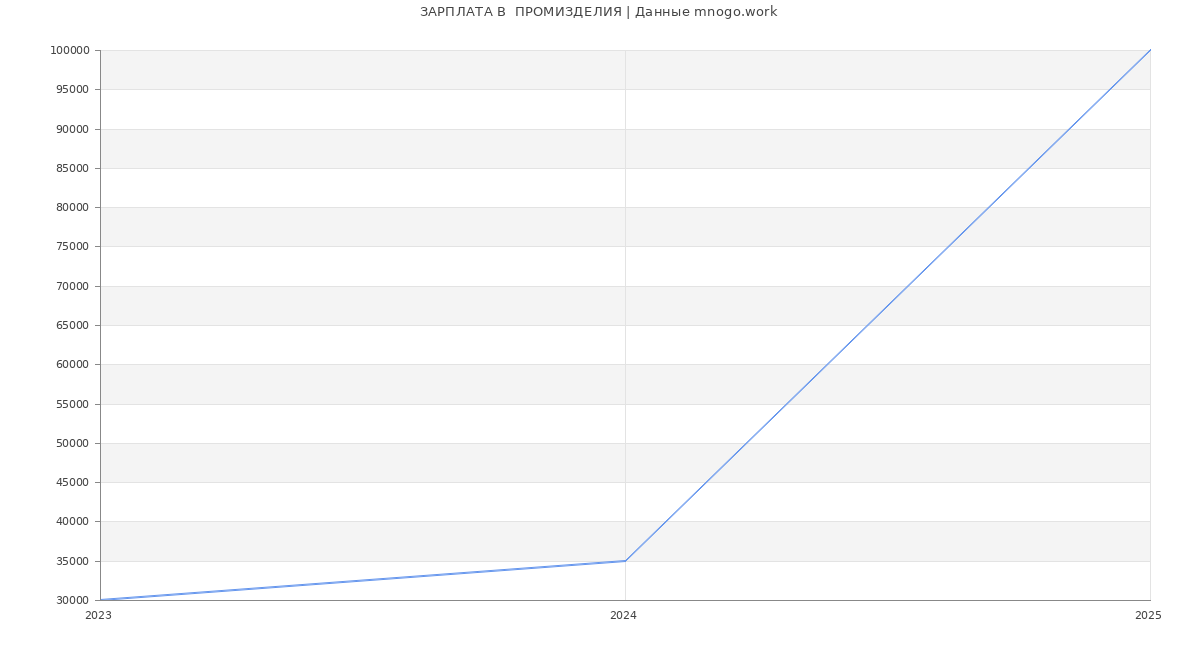Click the 2023 starting data point
1200x650 pixels.
pyautogui.click(x=101, y=600)
